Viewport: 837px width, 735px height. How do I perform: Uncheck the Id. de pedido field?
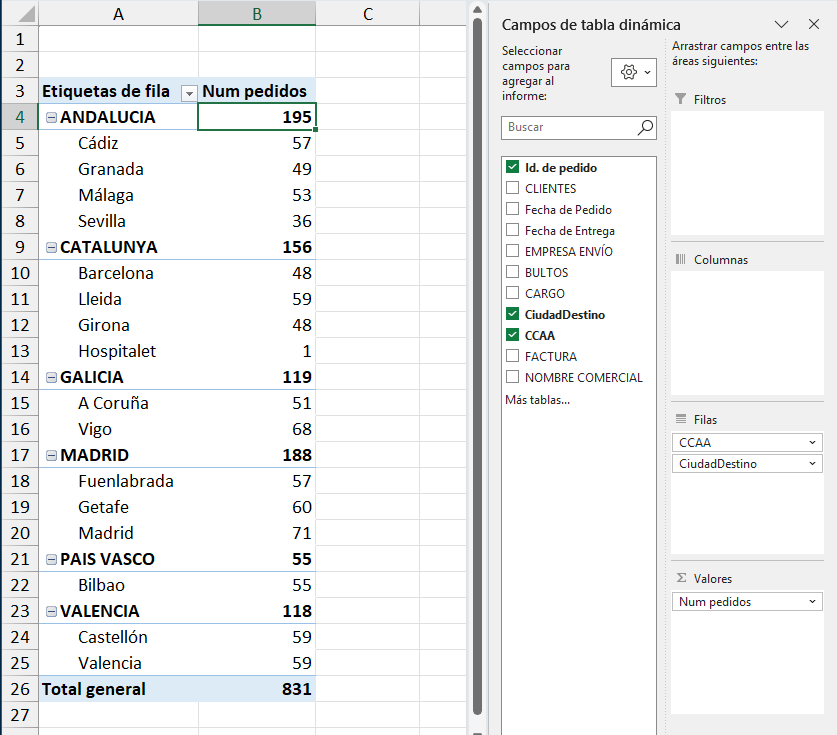click(512, 167)
